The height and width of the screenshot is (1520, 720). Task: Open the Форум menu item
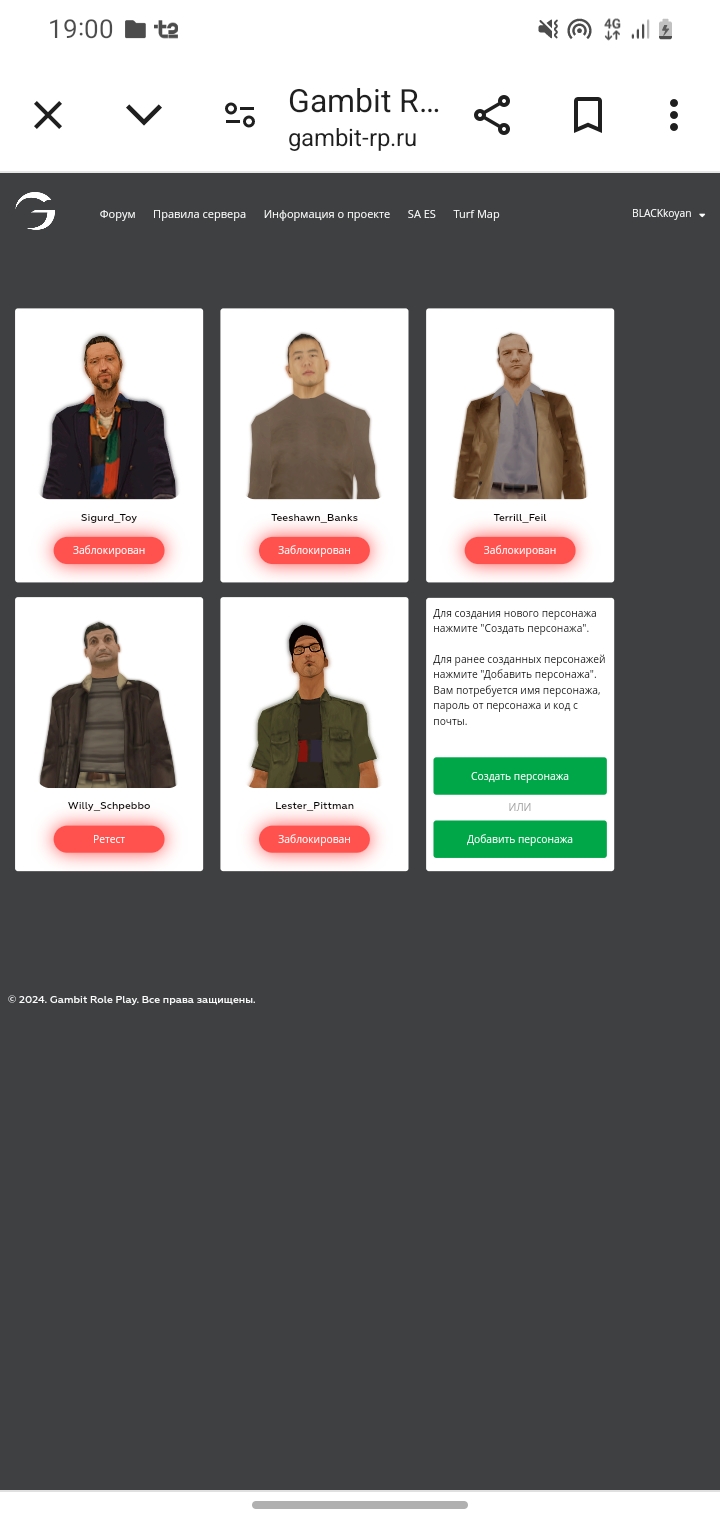[x=117, y=214]
